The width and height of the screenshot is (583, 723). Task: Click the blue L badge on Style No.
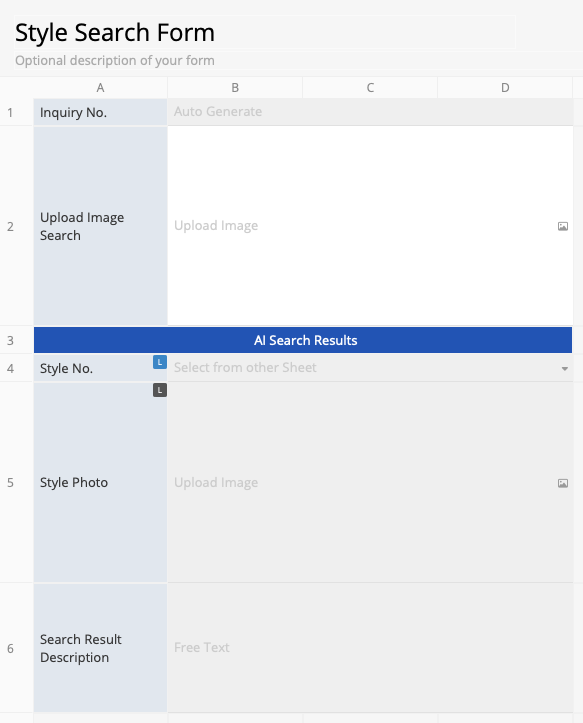pos(160,362)
